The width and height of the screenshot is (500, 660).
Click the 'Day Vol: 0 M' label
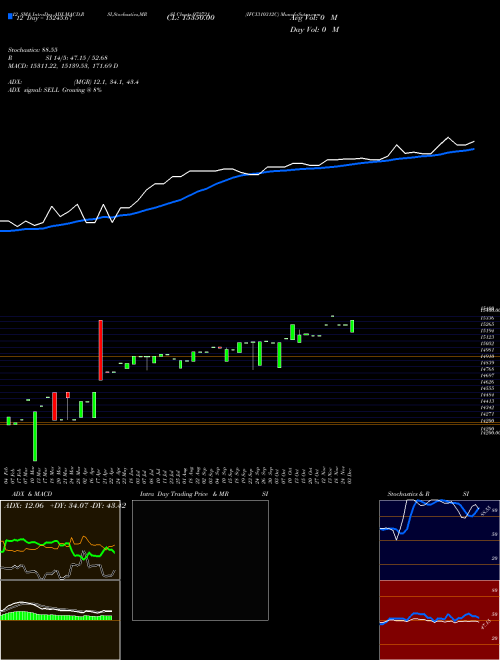point(314,29)
